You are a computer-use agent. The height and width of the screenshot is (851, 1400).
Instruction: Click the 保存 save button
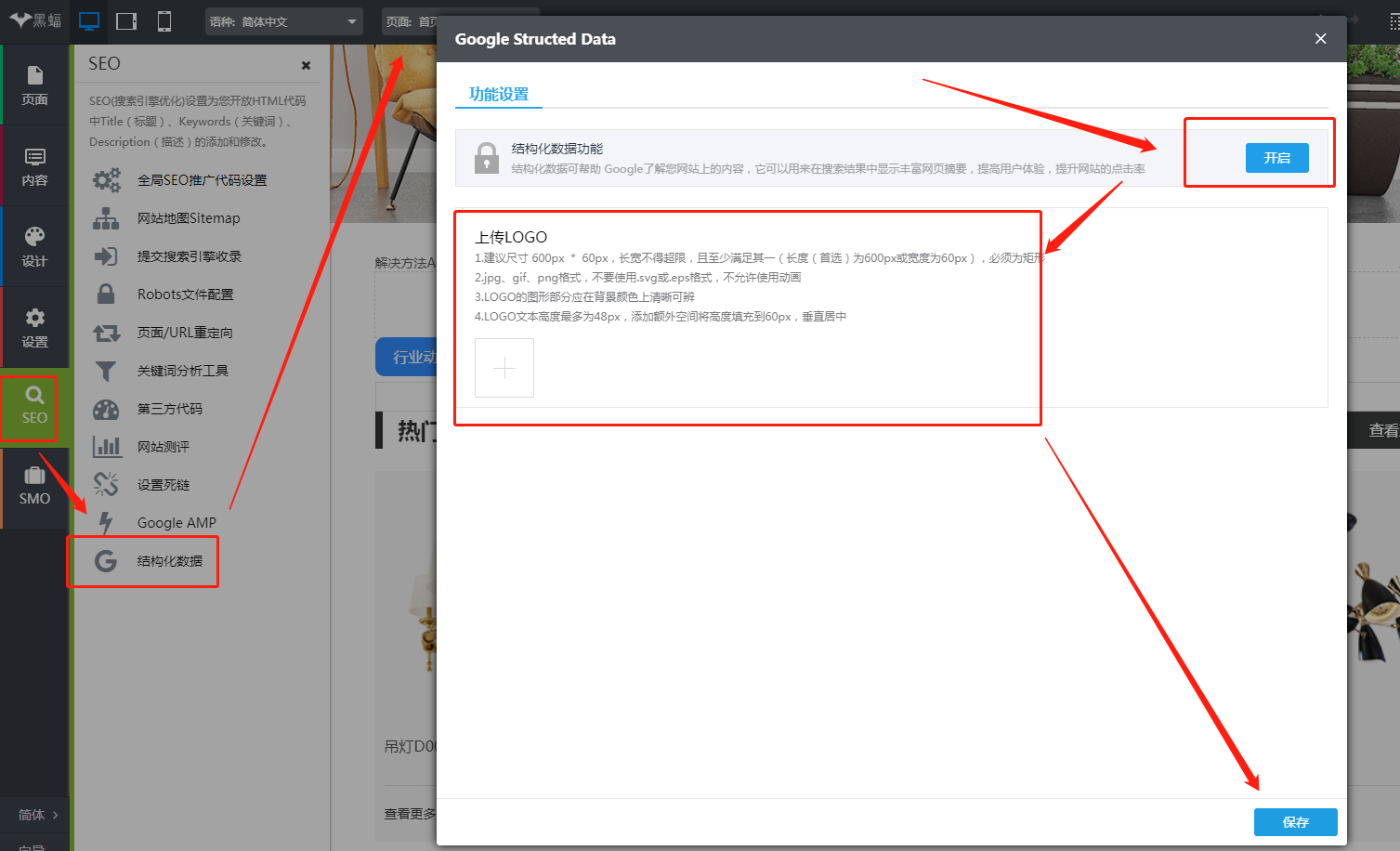tap(1295, 822)
